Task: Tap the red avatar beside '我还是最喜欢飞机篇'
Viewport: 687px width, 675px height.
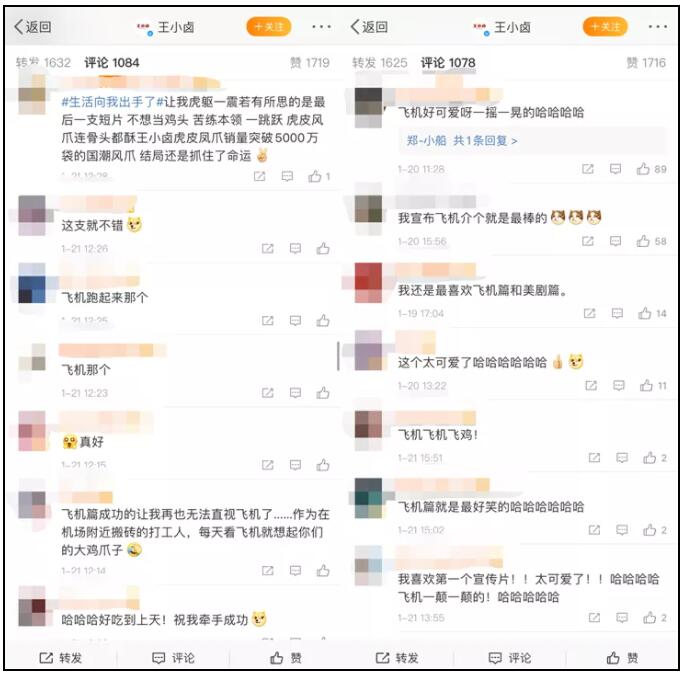Action: point(368,283)
